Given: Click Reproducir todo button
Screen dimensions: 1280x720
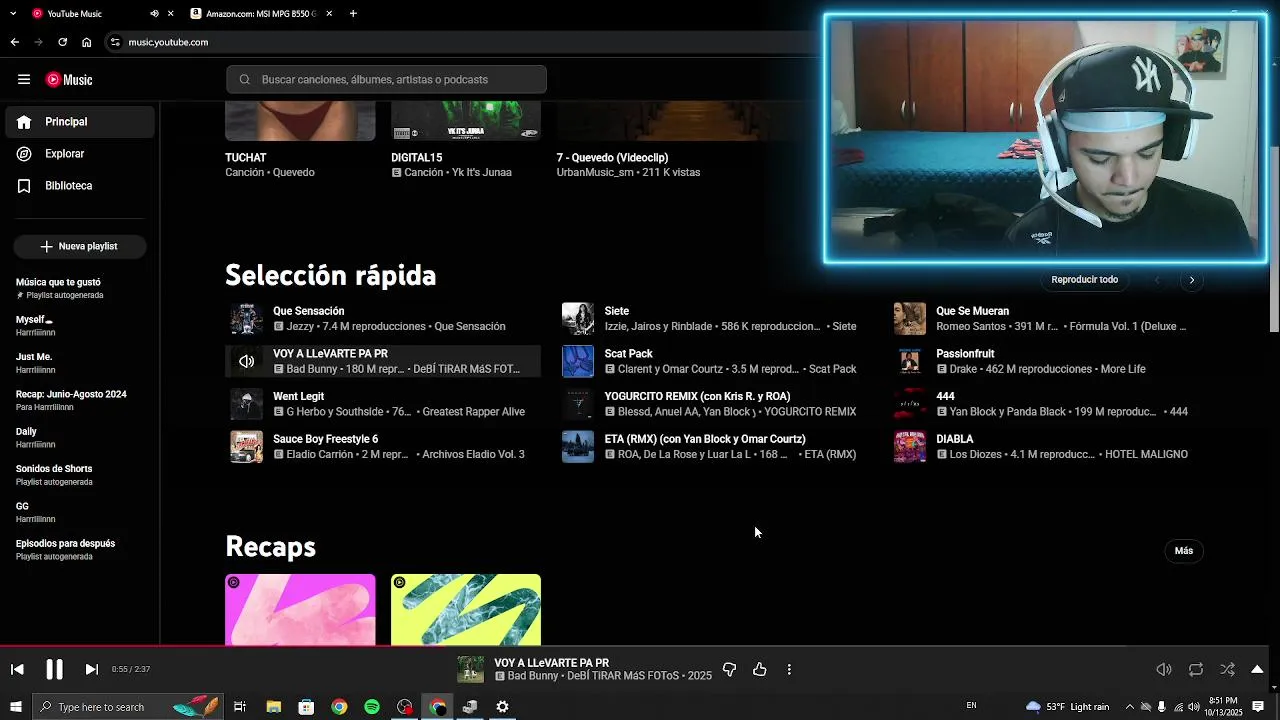Looking at the screenshot, I should pos(1085,280).
